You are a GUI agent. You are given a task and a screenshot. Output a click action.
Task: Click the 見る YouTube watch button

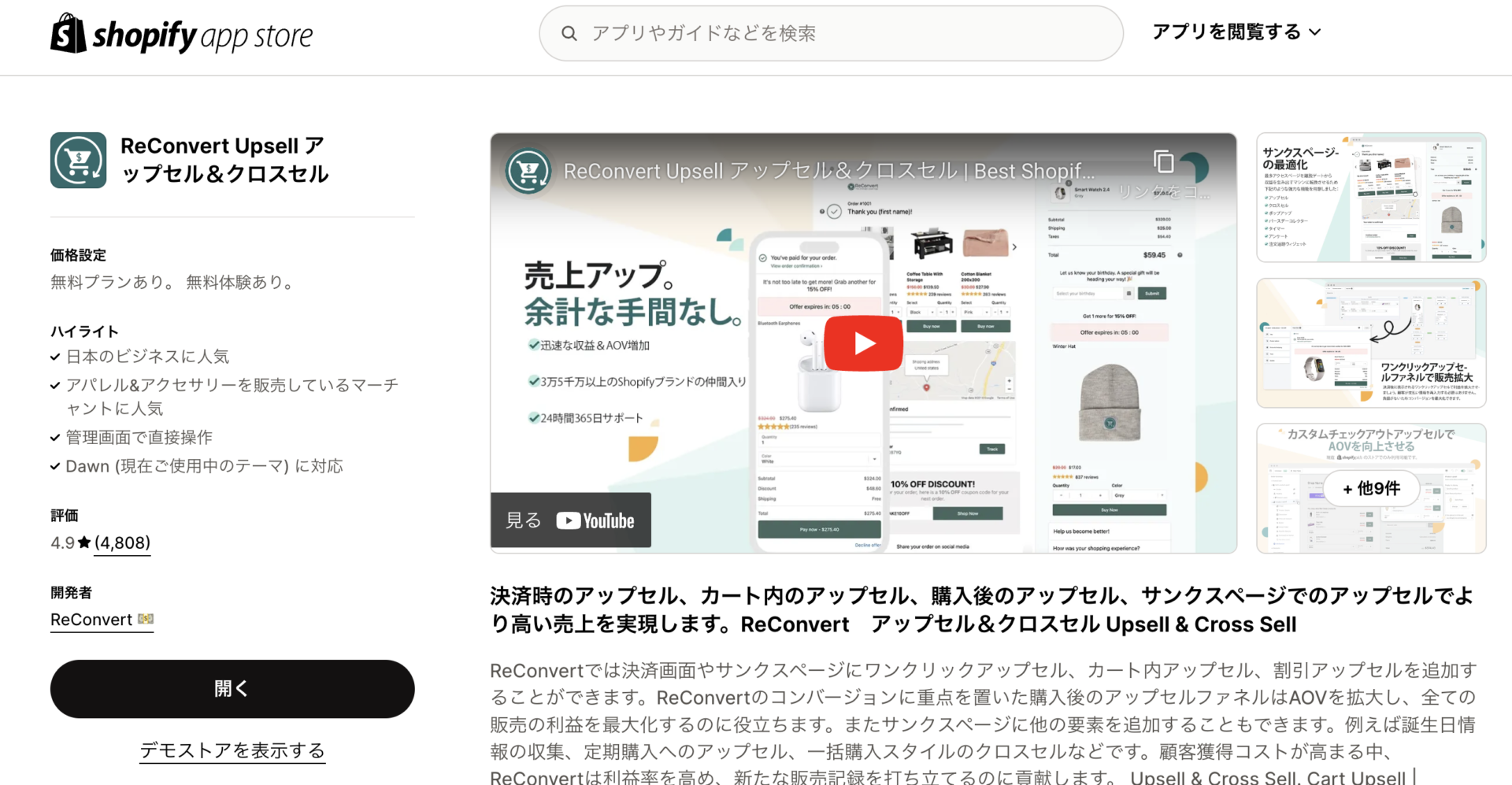coord(522,520)
